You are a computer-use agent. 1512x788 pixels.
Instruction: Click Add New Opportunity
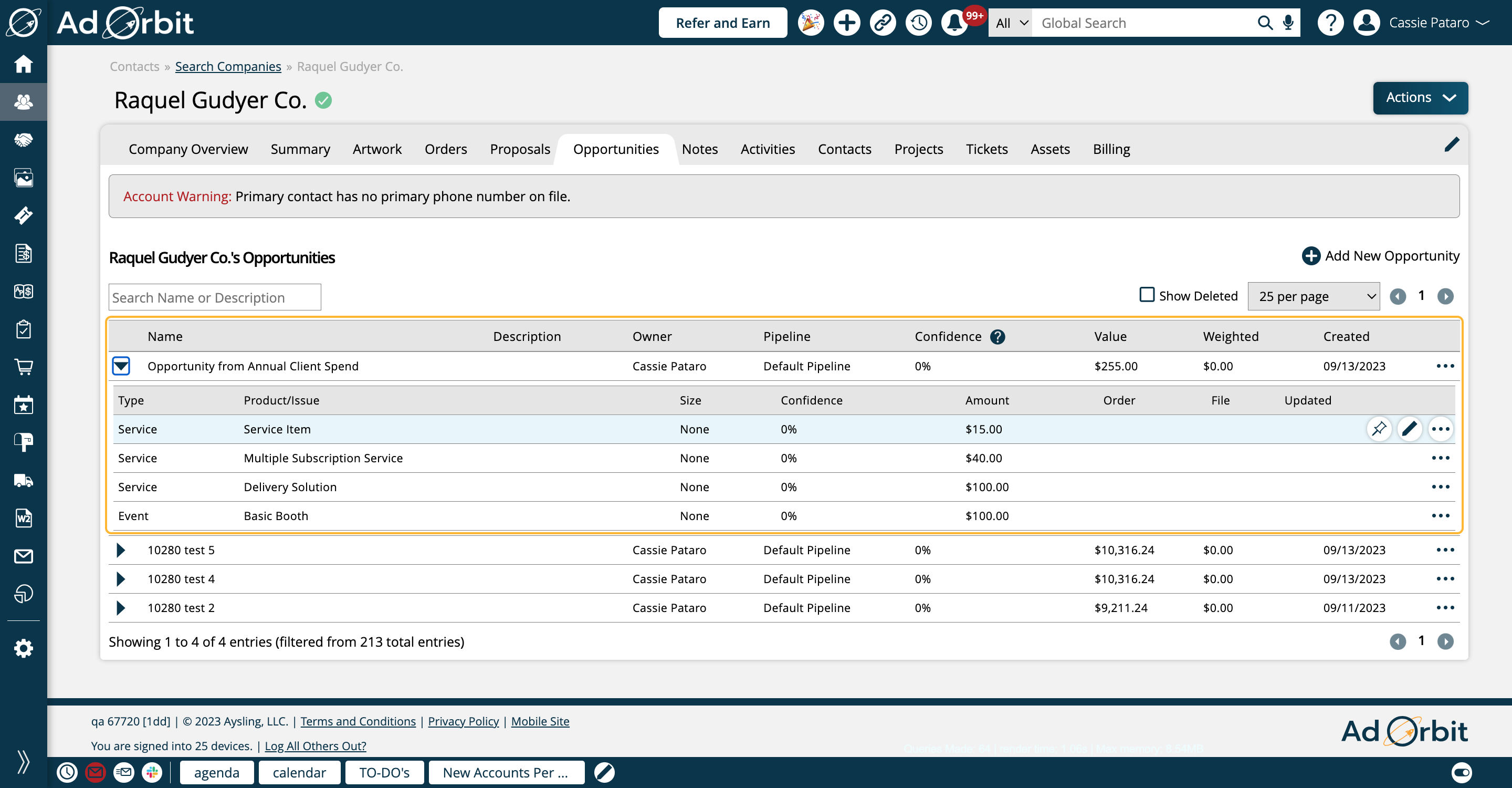1381,255
